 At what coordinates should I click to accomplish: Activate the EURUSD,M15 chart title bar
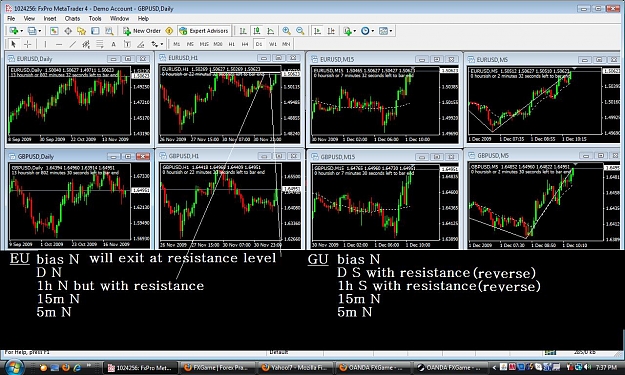point(384,59)
